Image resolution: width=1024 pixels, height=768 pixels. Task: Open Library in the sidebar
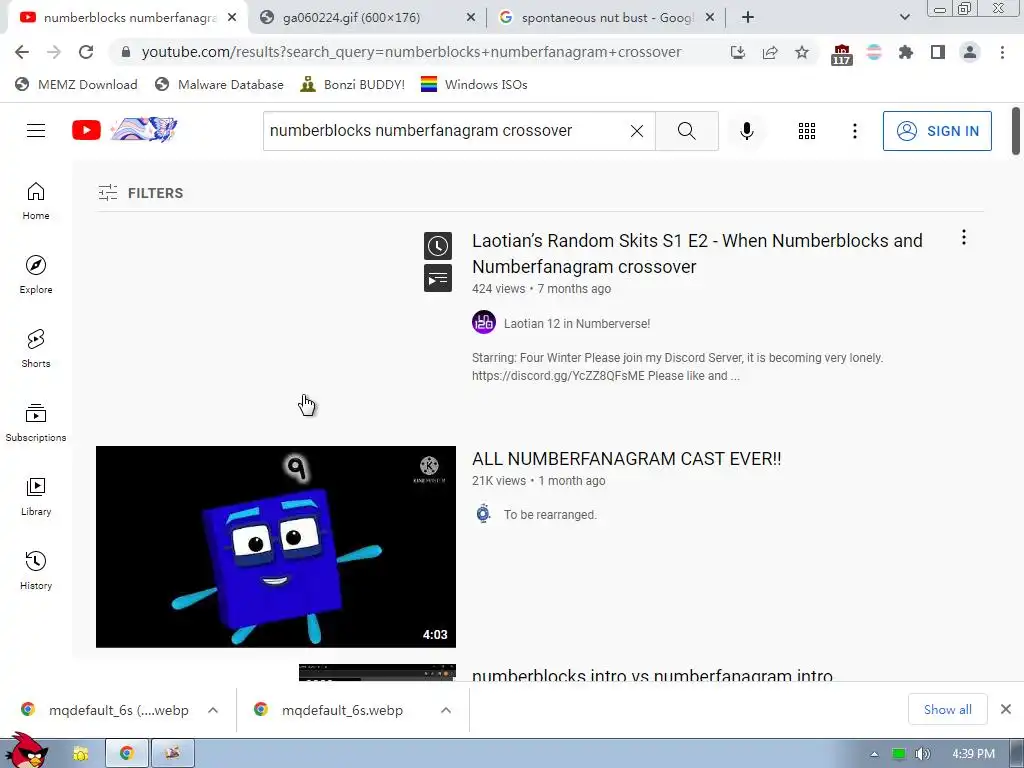(36, 497)
